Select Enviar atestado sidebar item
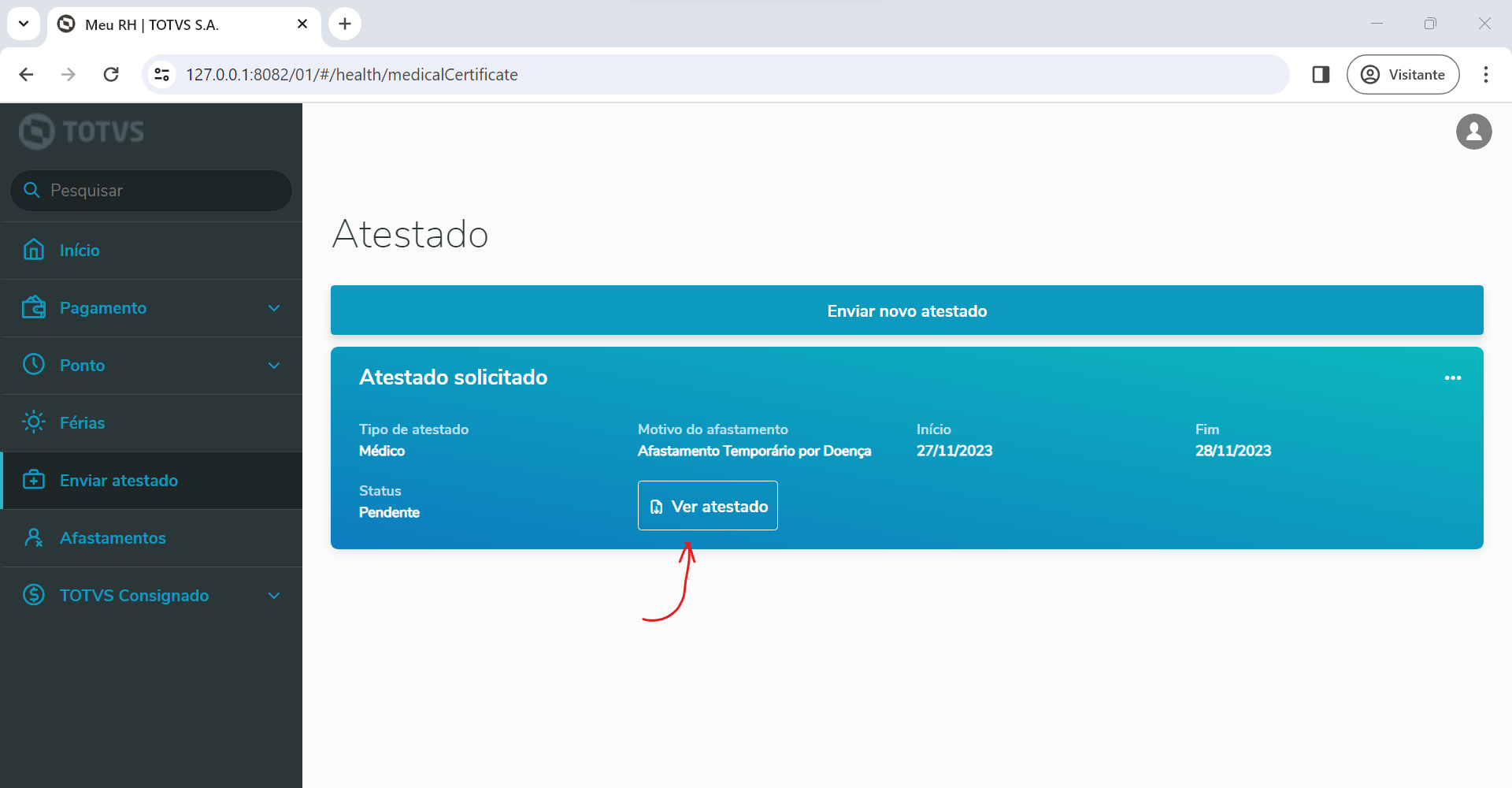Image resolution: width=1512 pixels, height=788 pixels. [118, 481]
